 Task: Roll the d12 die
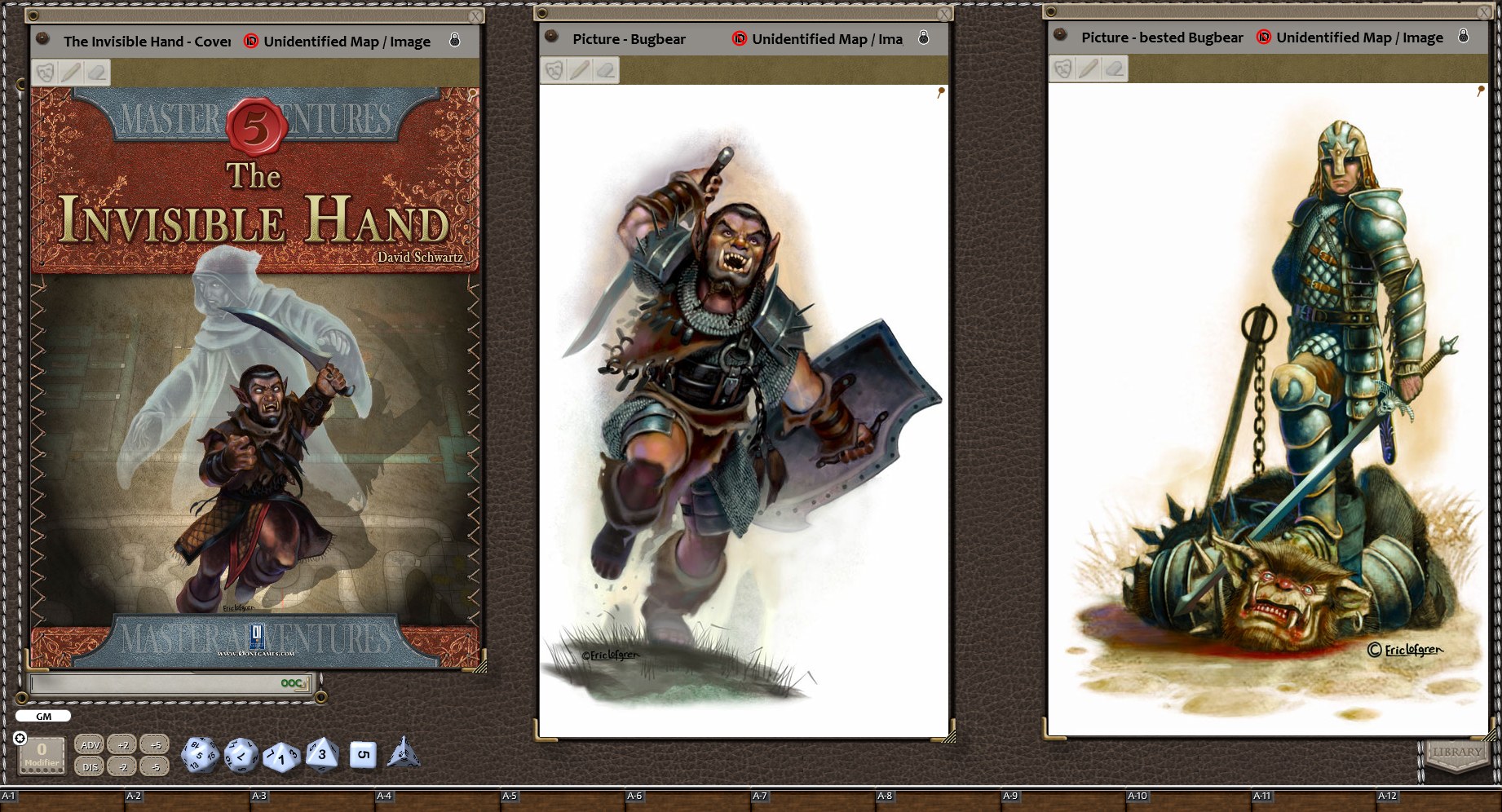click(x=241, y=754)
